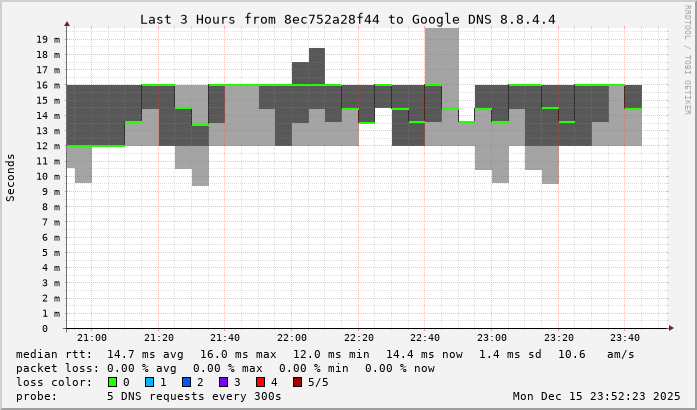Screen dimensions: 697x410
Task: Click the red arrow at x-axis right end
Action: point(669,328)
